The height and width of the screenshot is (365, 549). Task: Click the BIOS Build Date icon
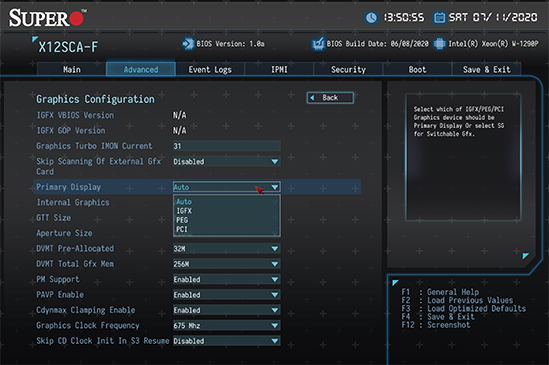click(318, 44)
